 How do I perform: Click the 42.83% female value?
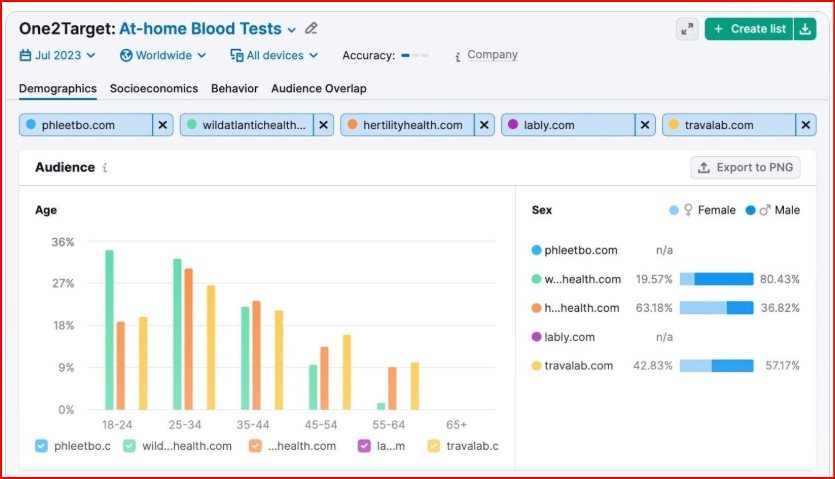pyautogui.click(x=652, y=366)
